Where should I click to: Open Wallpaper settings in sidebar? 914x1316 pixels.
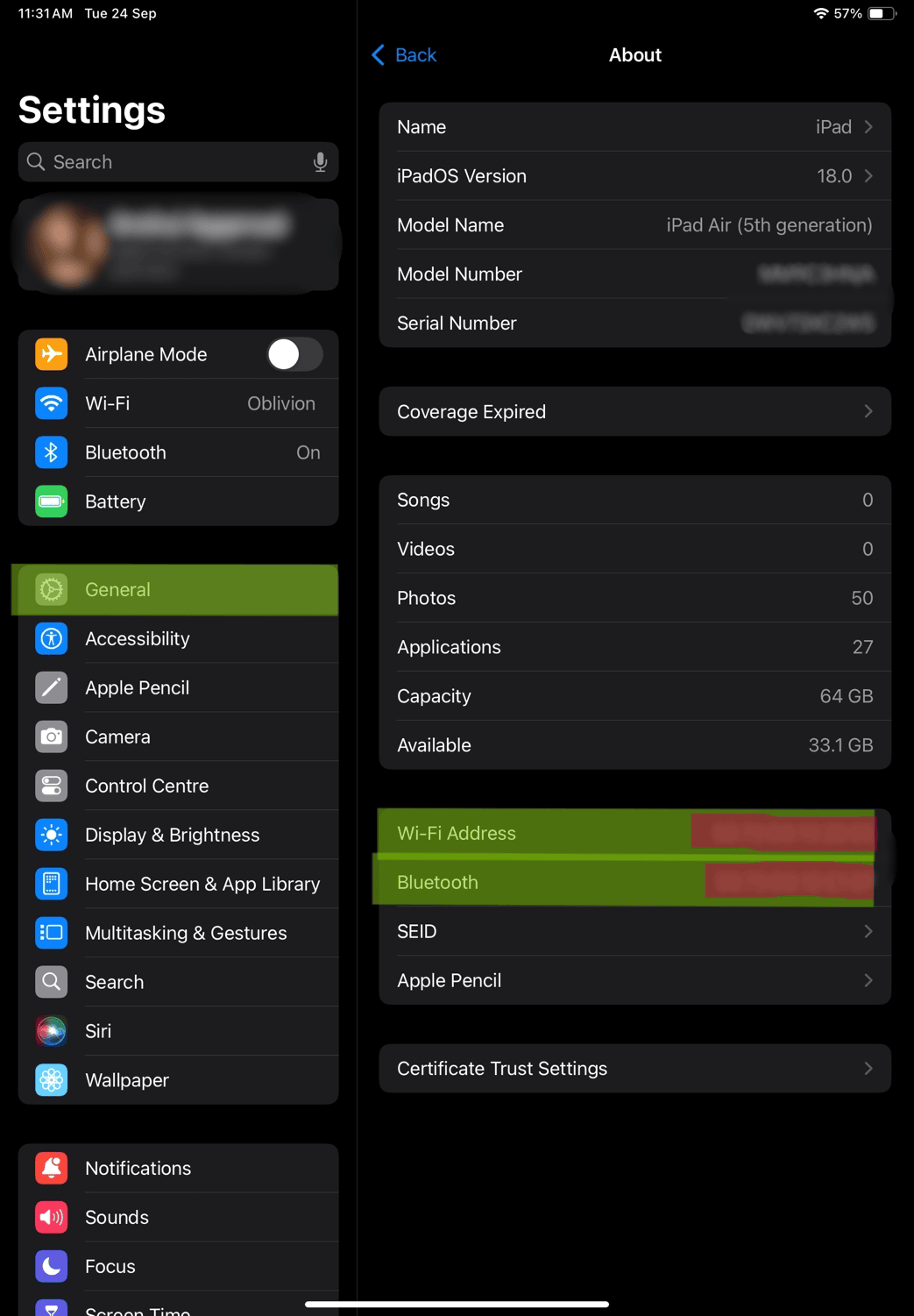[178, 1080]
